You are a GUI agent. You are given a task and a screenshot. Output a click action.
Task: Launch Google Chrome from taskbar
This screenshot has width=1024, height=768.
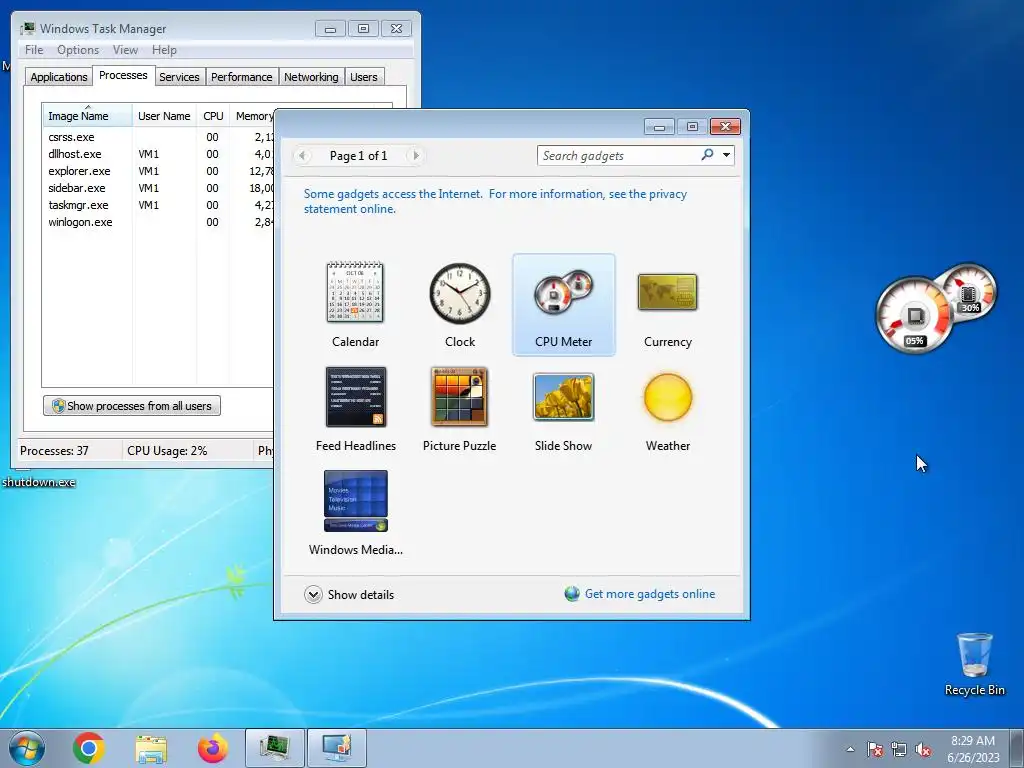pos(89,748)
